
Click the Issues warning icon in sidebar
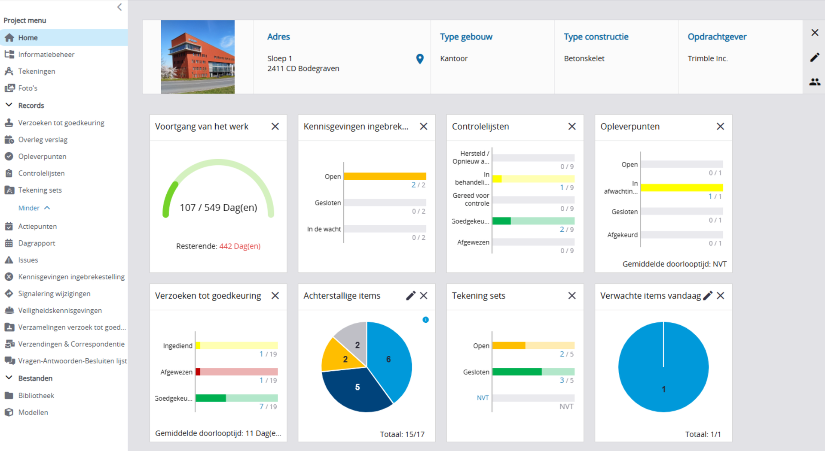tap(10, 259)
